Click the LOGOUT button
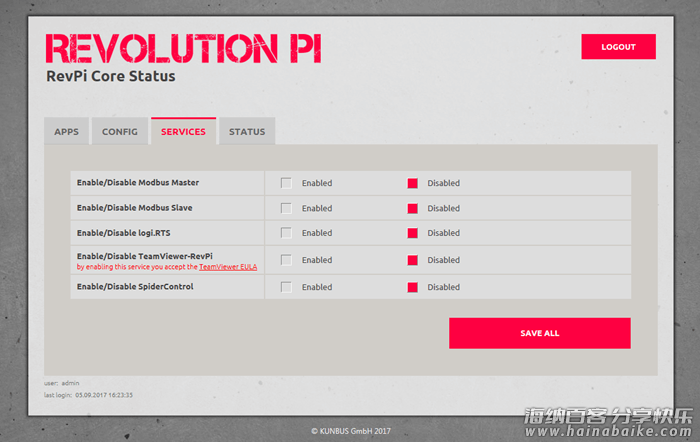Viewport: 700px width, 442px height. click(618, 46)
